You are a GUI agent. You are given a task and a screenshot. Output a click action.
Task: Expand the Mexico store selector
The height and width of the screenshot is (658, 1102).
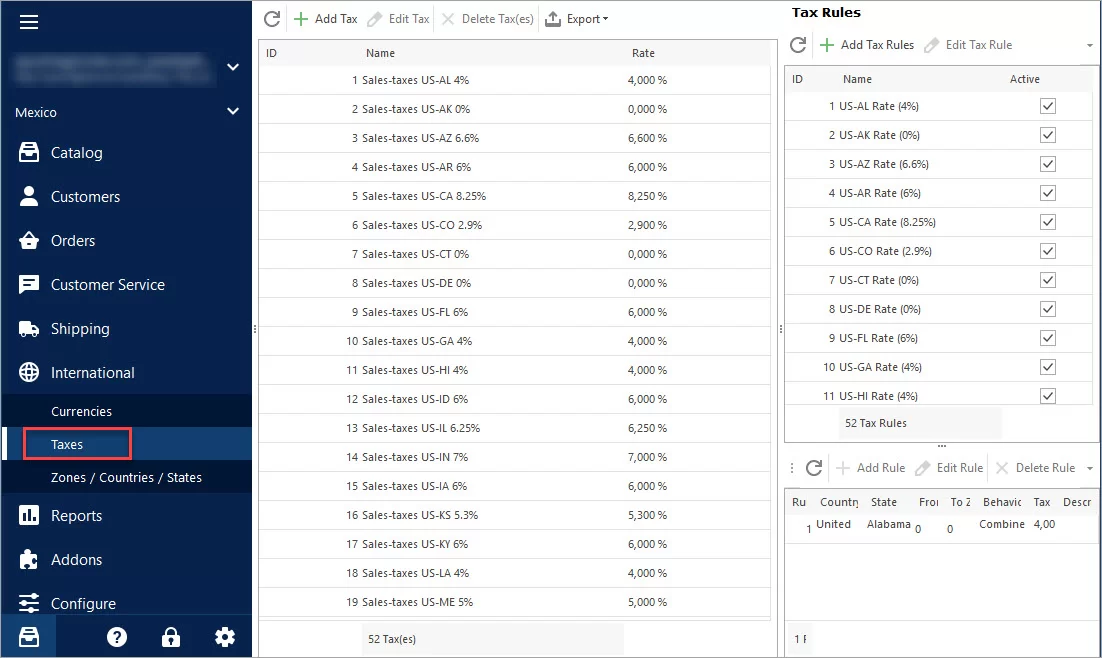[x=232, y=112]
